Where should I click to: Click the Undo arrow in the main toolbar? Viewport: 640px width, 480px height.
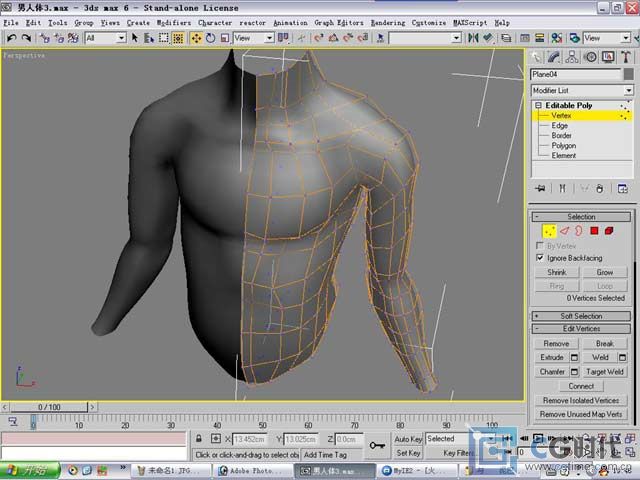click(11, 38)
